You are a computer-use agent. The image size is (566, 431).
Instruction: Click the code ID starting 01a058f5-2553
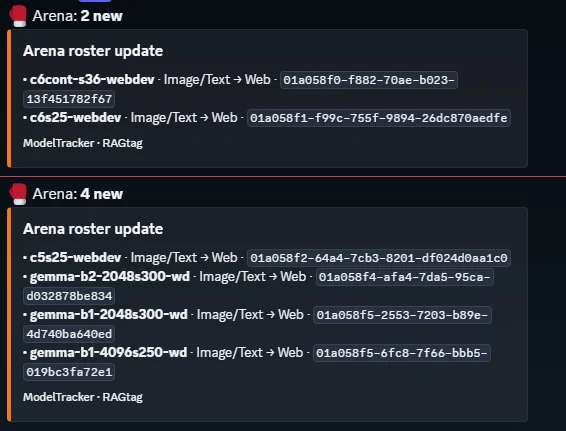(402, 315)
